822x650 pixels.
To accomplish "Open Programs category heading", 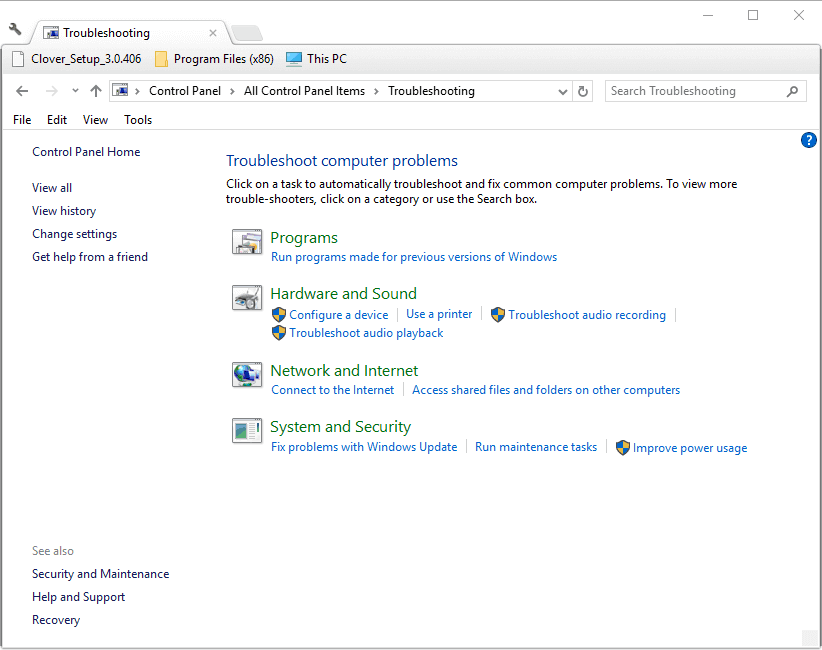I will pyautogui.click(x=304, y=238).
